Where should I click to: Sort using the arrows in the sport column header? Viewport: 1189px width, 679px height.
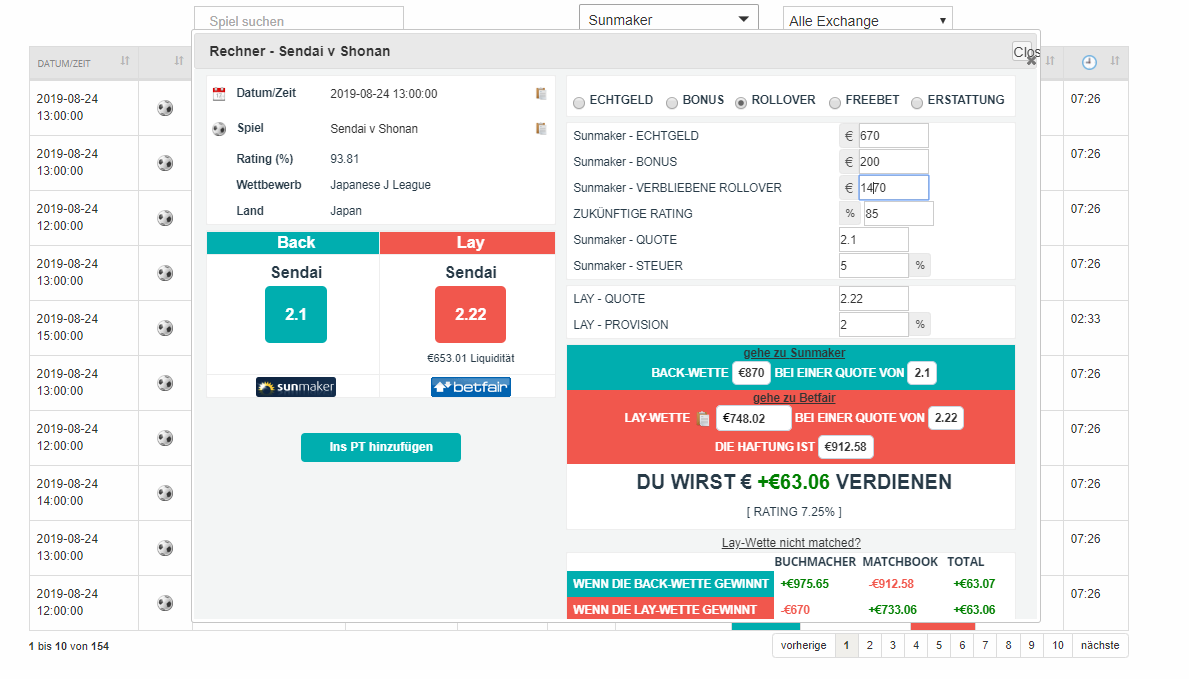179,61
